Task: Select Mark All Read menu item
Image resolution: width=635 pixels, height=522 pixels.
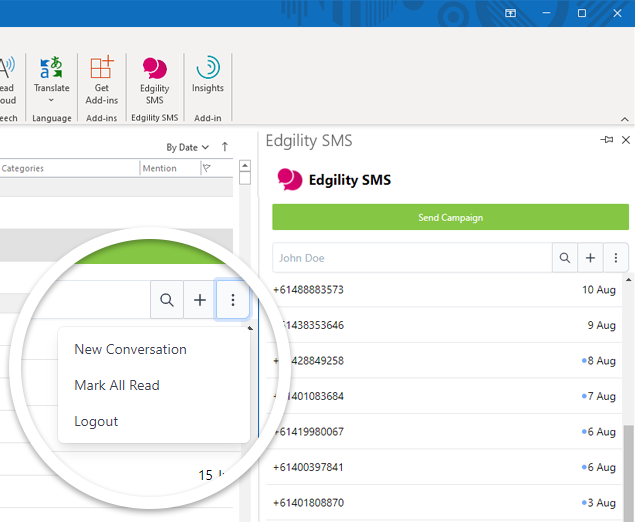Action: click(117, 385)
